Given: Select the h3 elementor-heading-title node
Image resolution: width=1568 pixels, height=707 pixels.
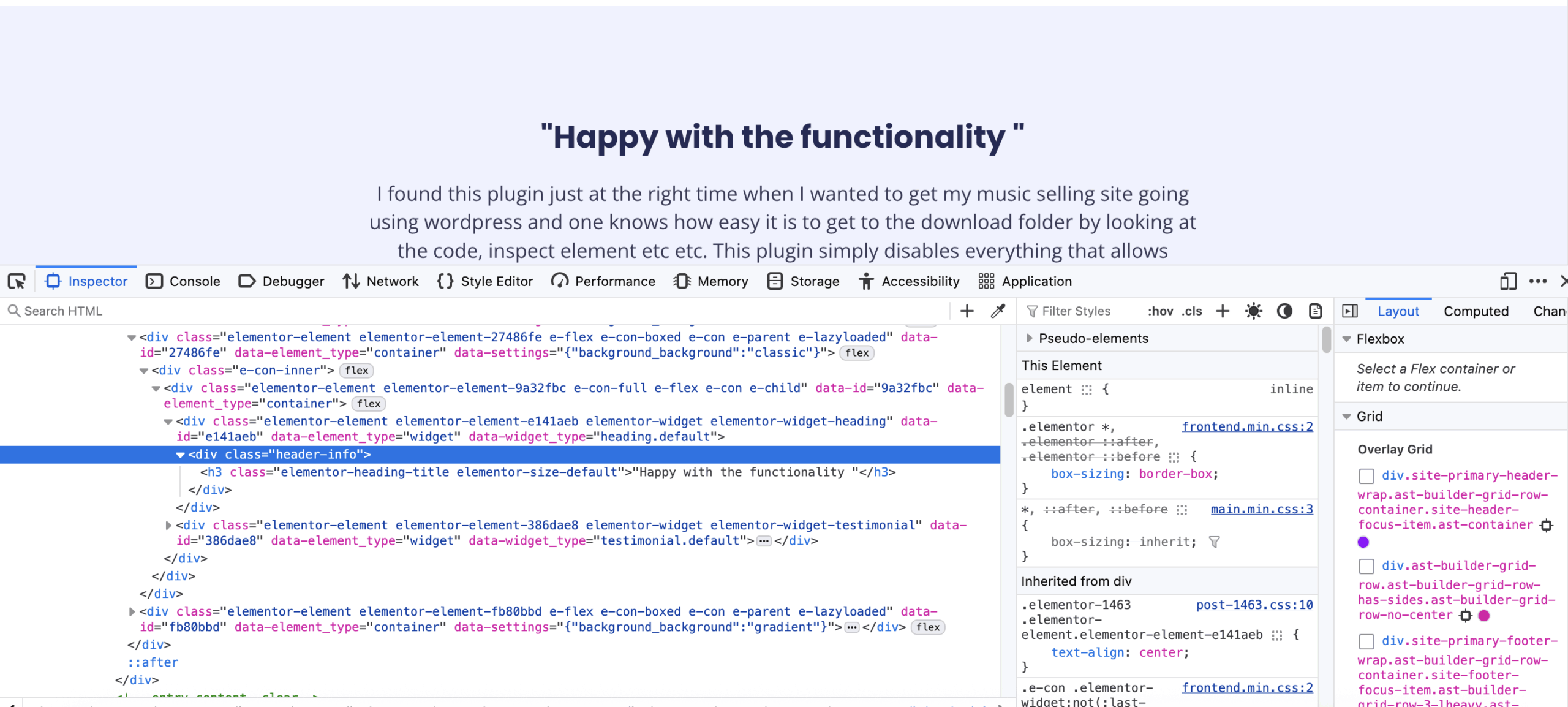Looking at the screenshot, I should pyautogui.click(x=548, y=472).
